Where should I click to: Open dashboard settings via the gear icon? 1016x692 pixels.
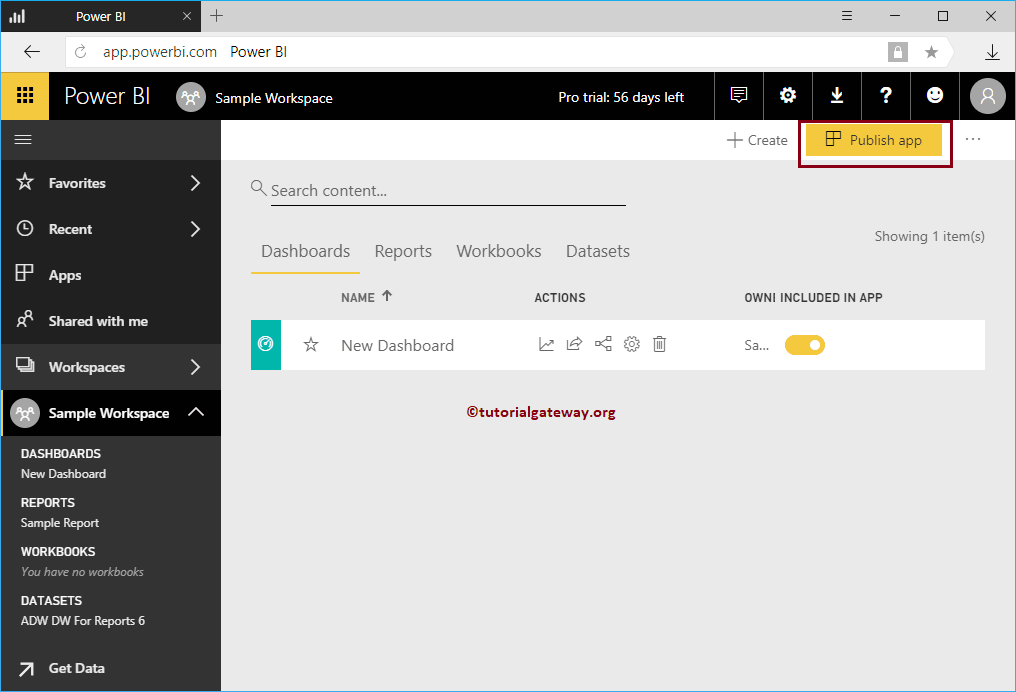[631, 343]
